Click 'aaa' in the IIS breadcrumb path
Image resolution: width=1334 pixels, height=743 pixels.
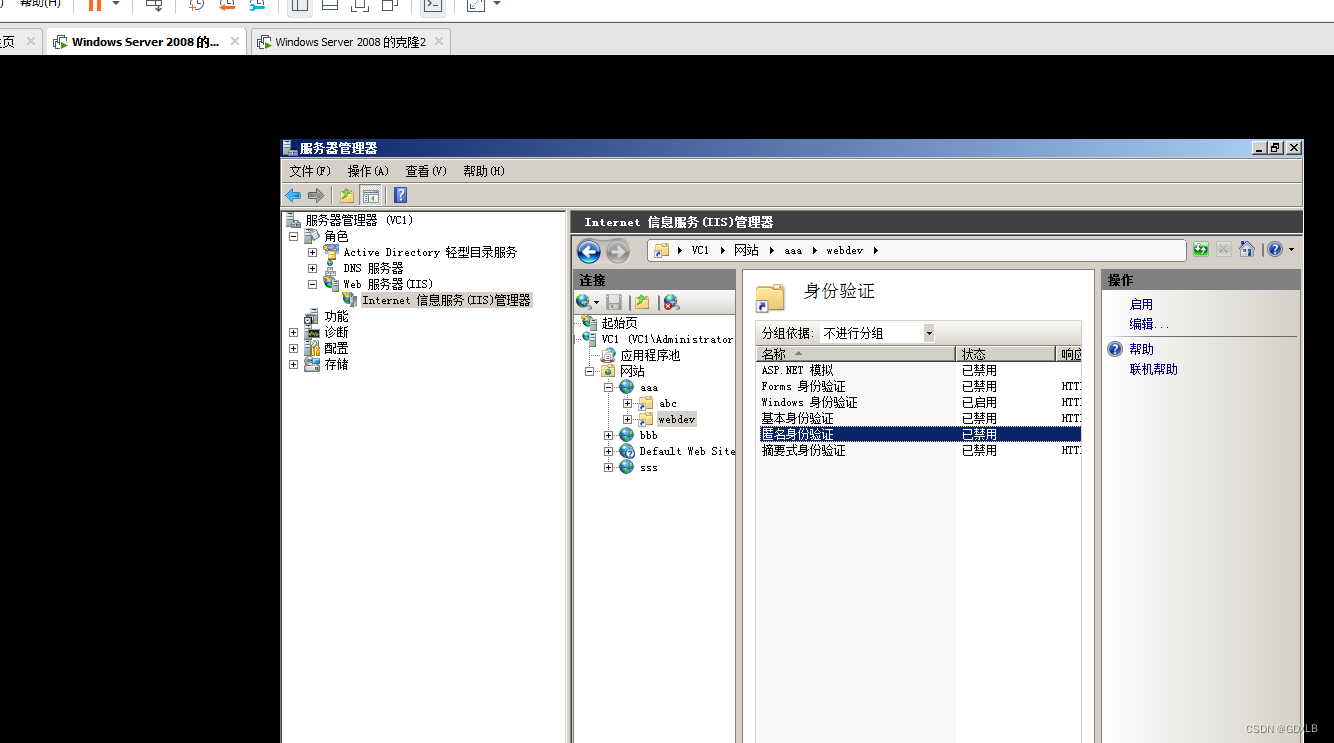(x=793, y=250)
